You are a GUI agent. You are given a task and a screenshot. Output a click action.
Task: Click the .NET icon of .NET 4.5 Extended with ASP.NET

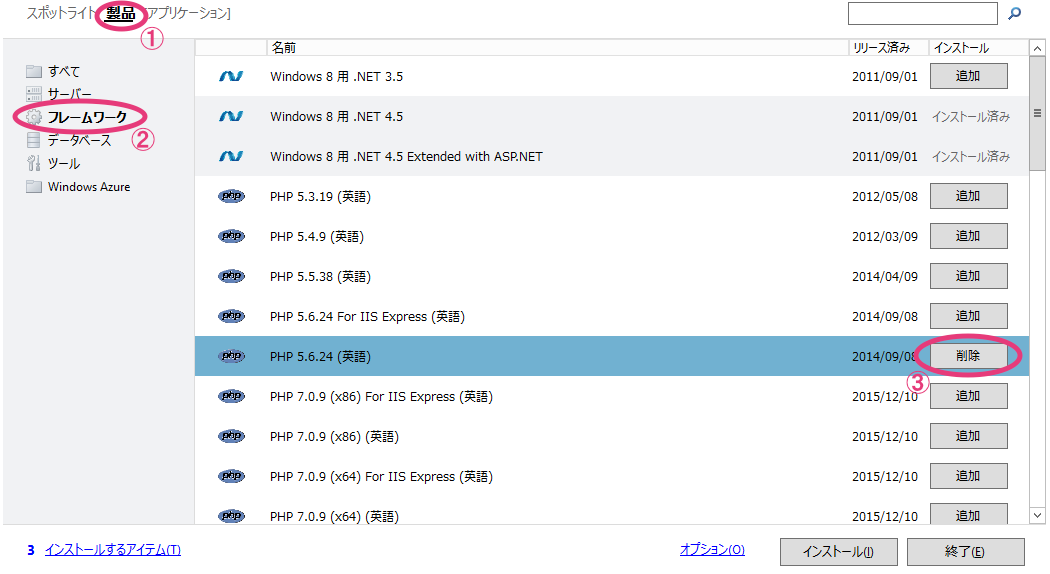pyautogui.click(x=231, y=156)
